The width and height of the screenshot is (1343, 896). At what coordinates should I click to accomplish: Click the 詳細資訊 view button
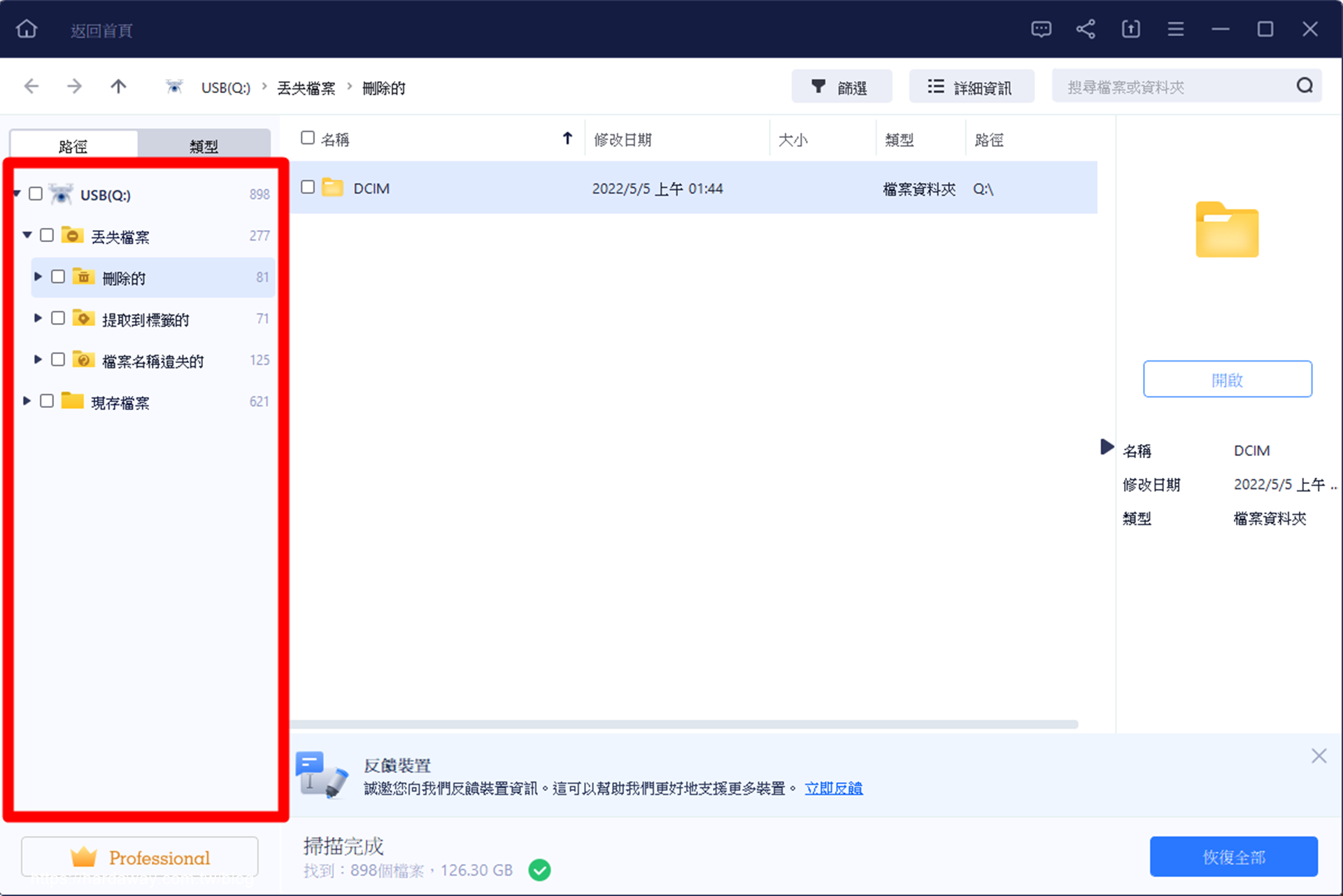tap(972, 87)
